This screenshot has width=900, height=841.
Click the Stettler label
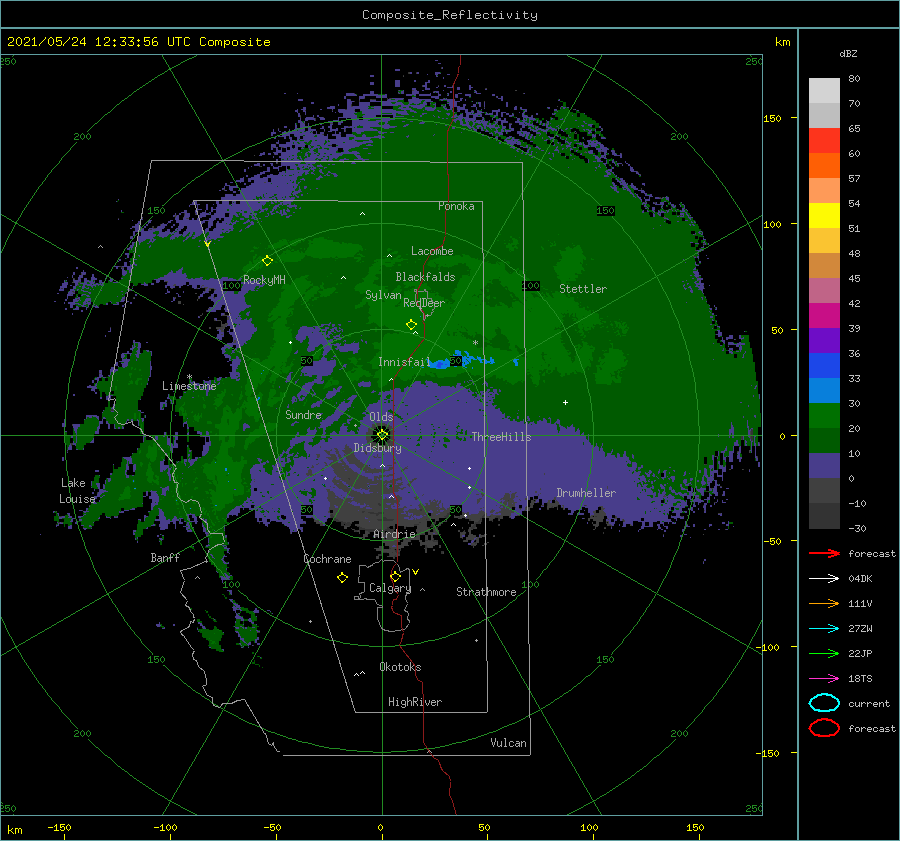(x=583, y=289)
